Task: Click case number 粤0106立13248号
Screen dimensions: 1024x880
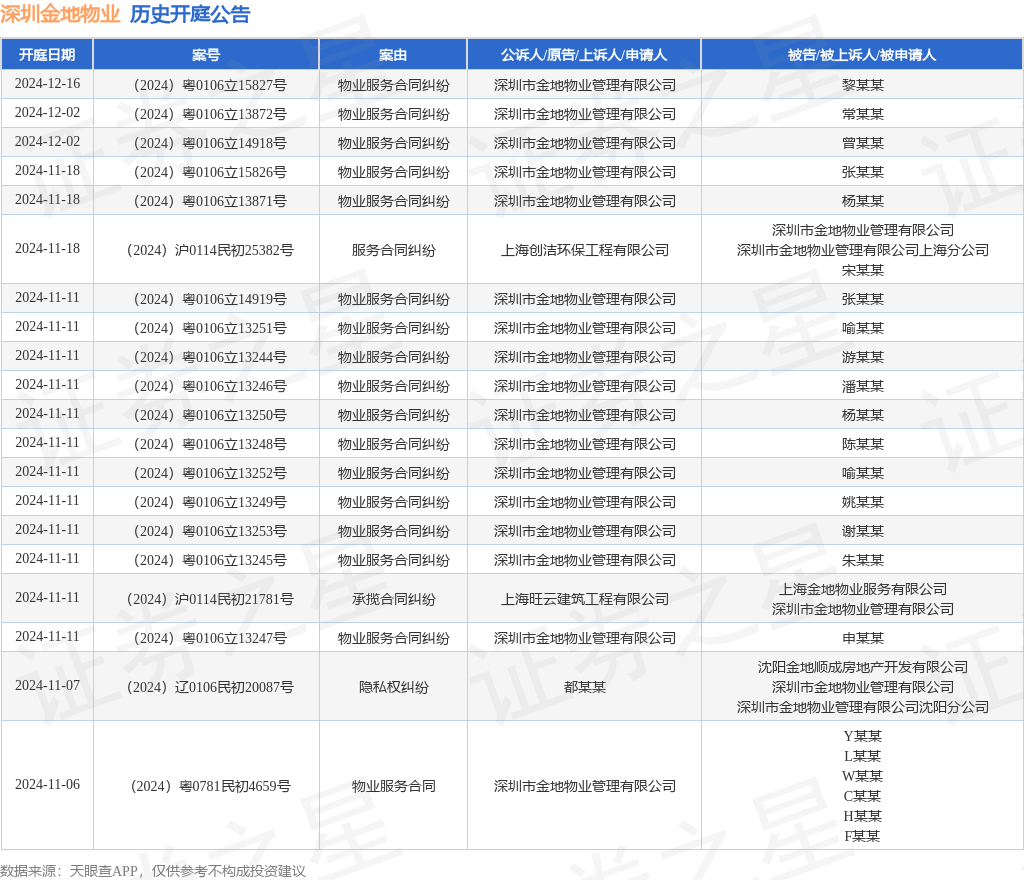Action: coord(210,444)
